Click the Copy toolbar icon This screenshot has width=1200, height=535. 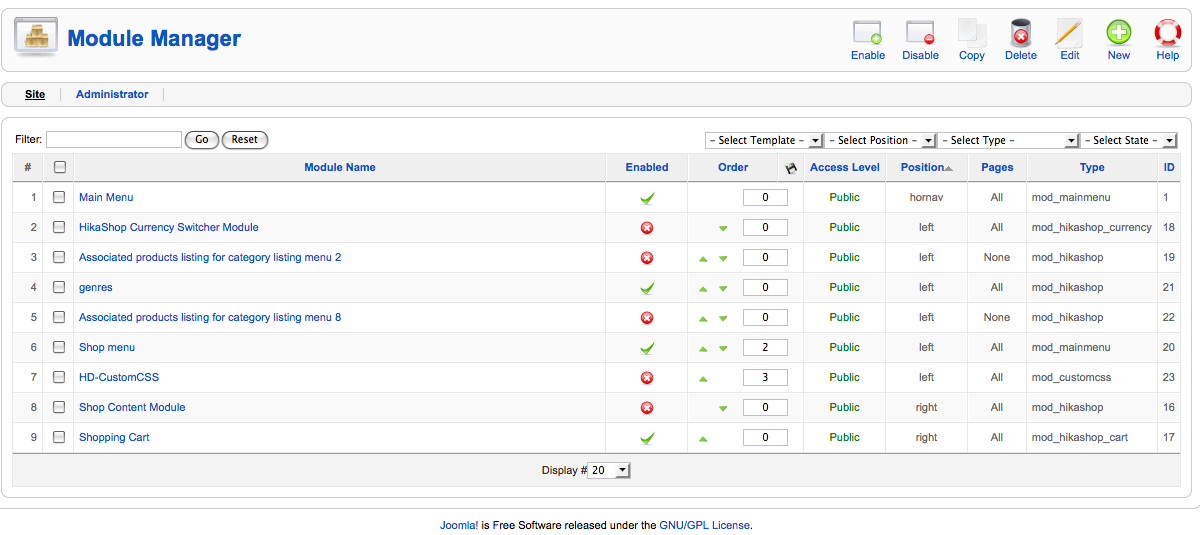click(x=972, y=33)
